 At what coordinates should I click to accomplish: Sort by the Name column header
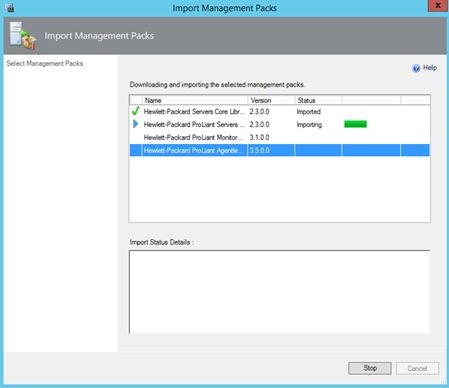click(195, 100)
